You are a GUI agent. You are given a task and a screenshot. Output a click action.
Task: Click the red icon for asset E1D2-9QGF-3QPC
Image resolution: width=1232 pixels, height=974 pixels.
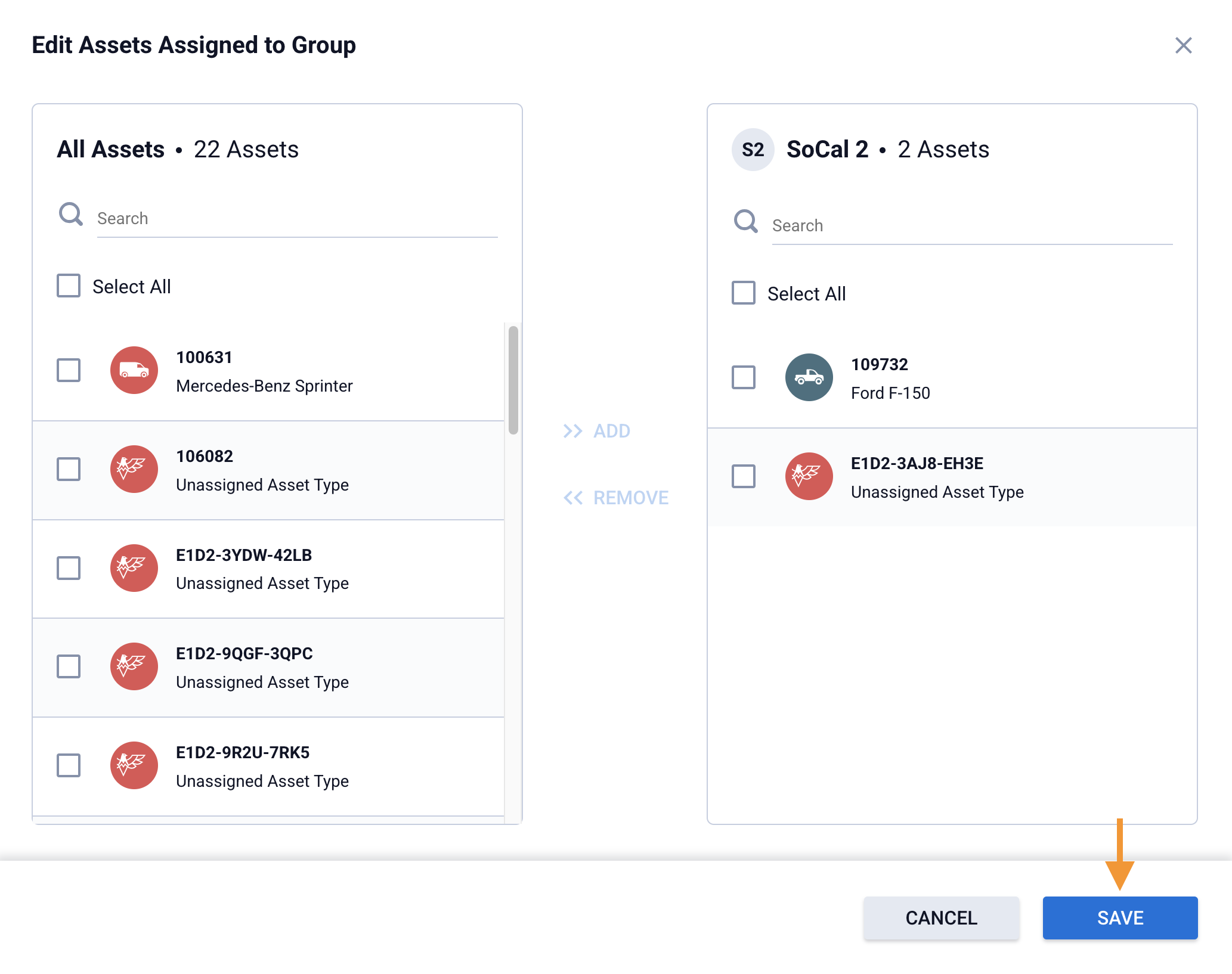pos(134,666)
